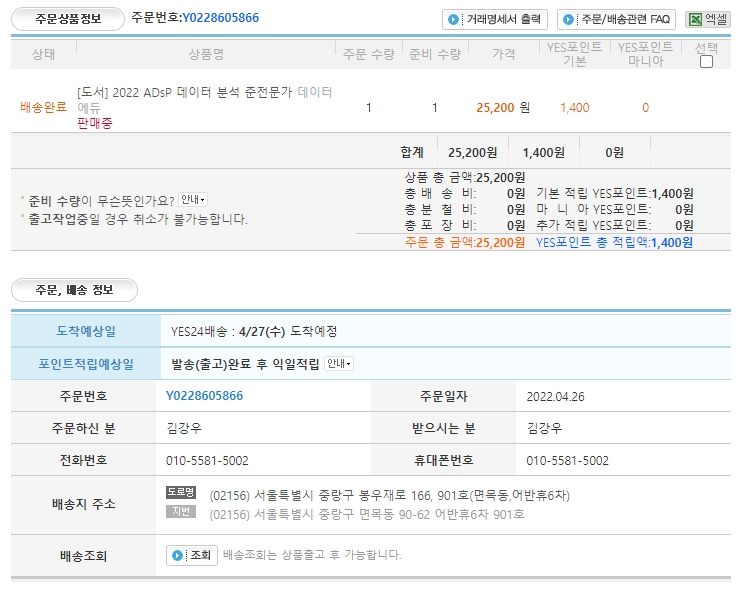Expand 안내 dropdown beside 발송(출고)완료 후 익일적립
This screenshot has width=738, height=597.
point(339,363)
